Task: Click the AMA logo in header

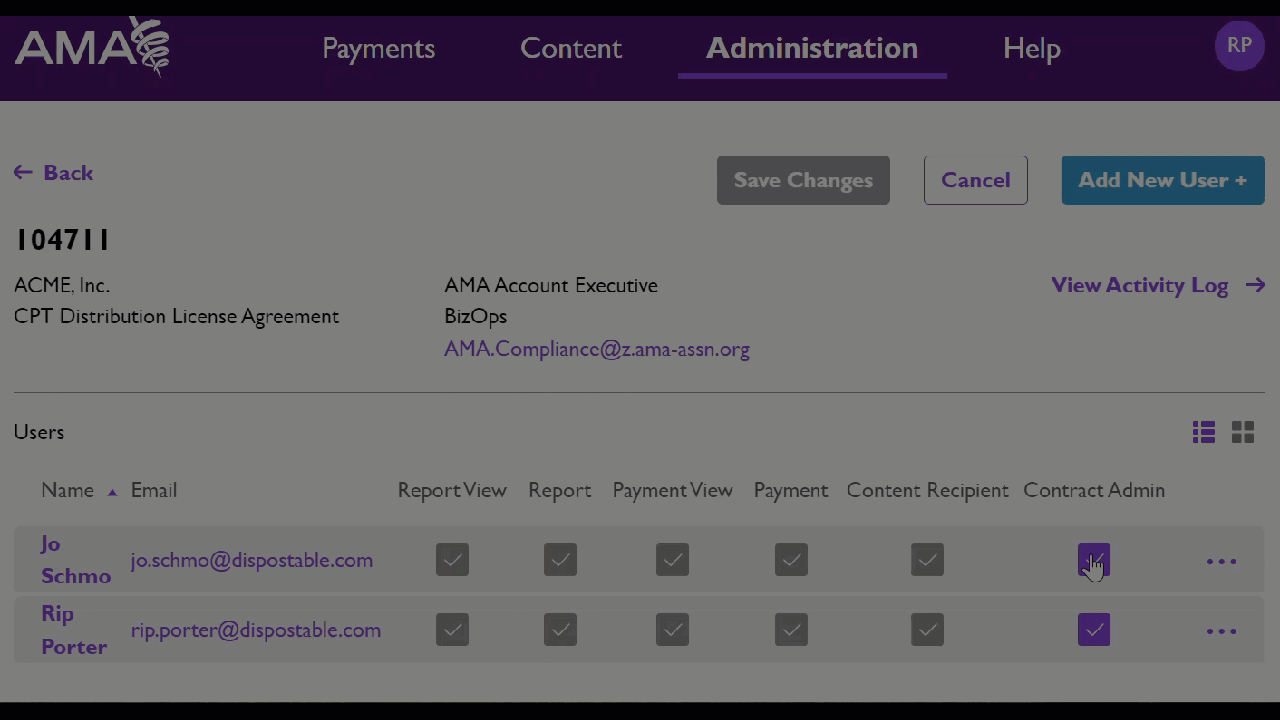Action: click(91, 47)
